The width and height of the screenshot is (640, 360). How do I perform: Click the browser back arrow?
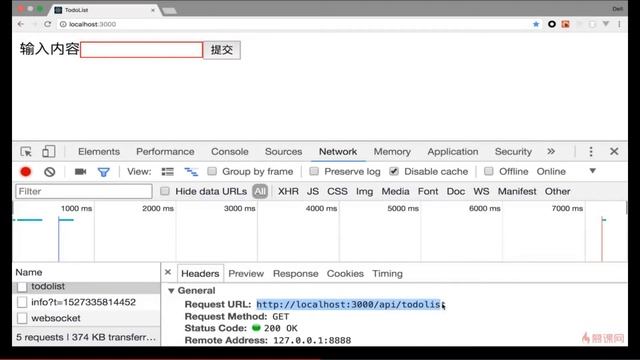click(x=21, y=24)
